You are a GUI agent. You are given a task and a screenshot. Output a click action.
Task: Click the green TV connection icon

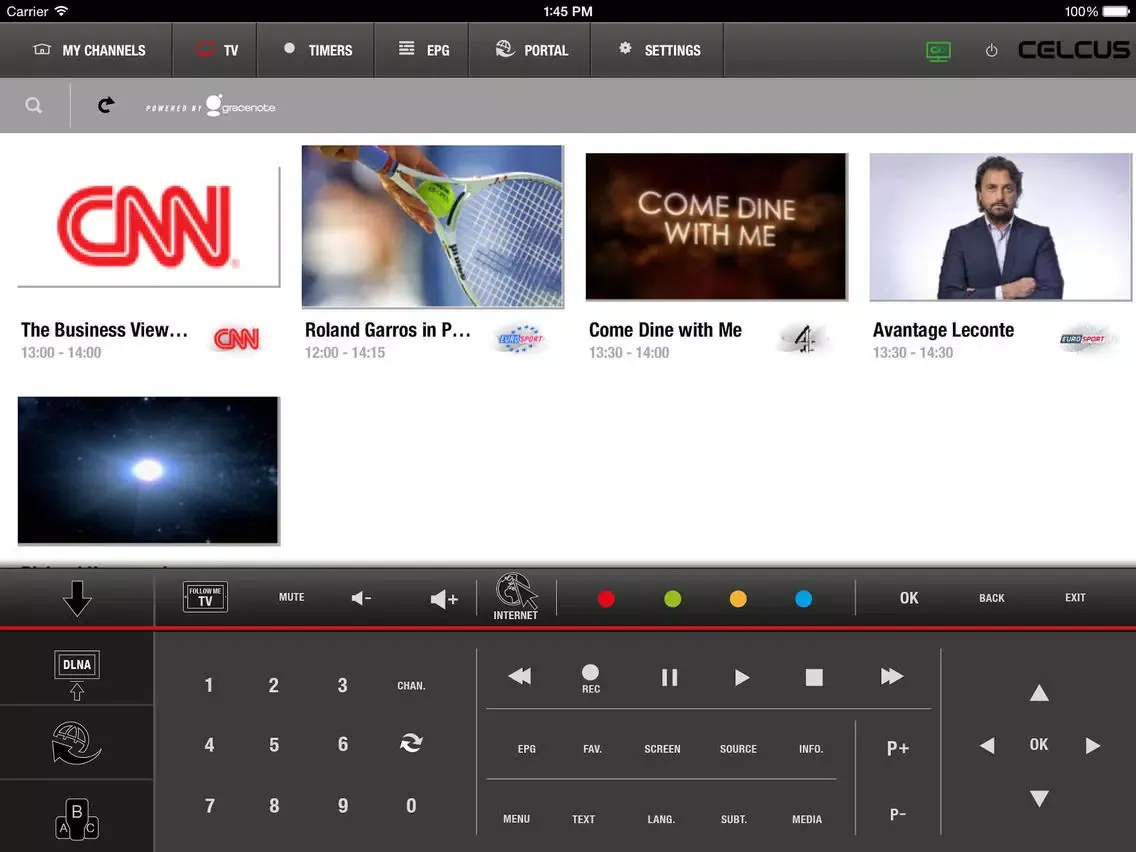938,51
